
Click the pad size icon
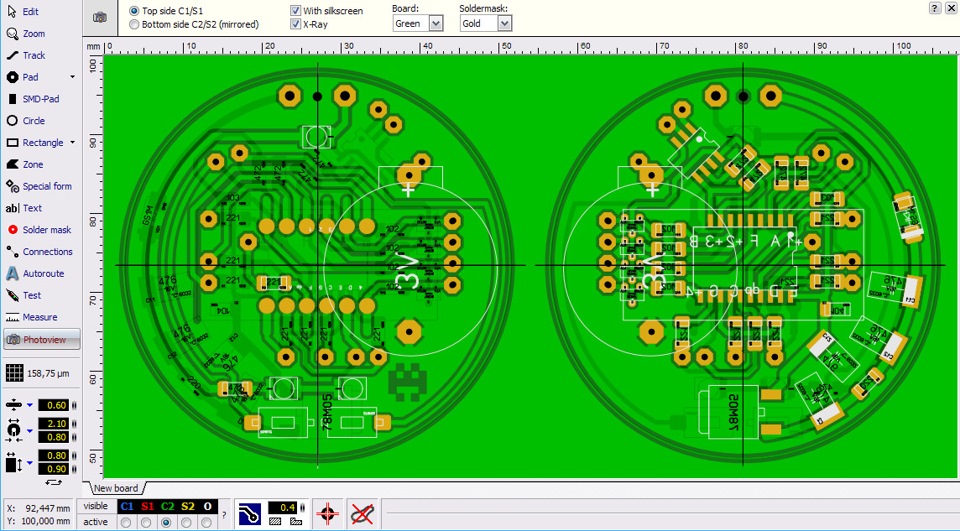point(13,430)
